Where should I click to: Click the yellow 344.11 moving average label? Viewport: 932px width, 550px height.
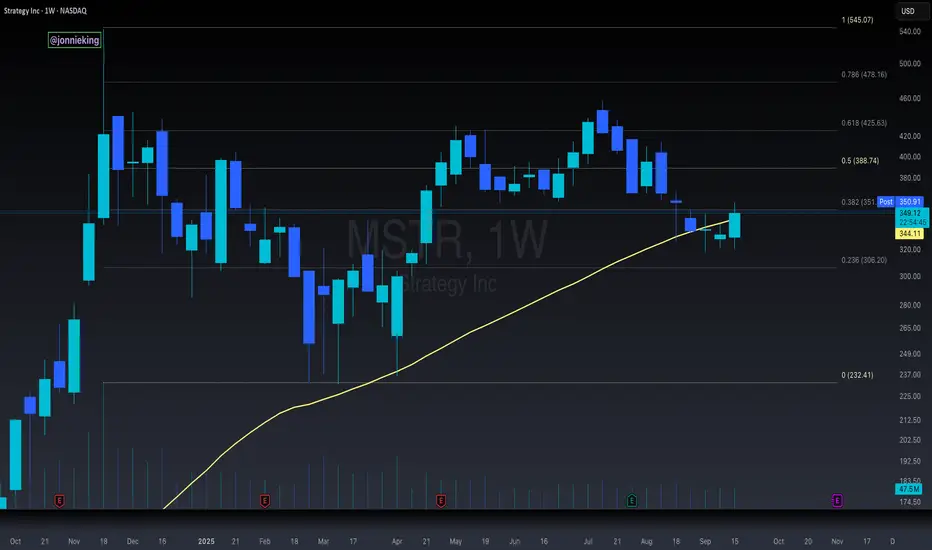point(910,234)
